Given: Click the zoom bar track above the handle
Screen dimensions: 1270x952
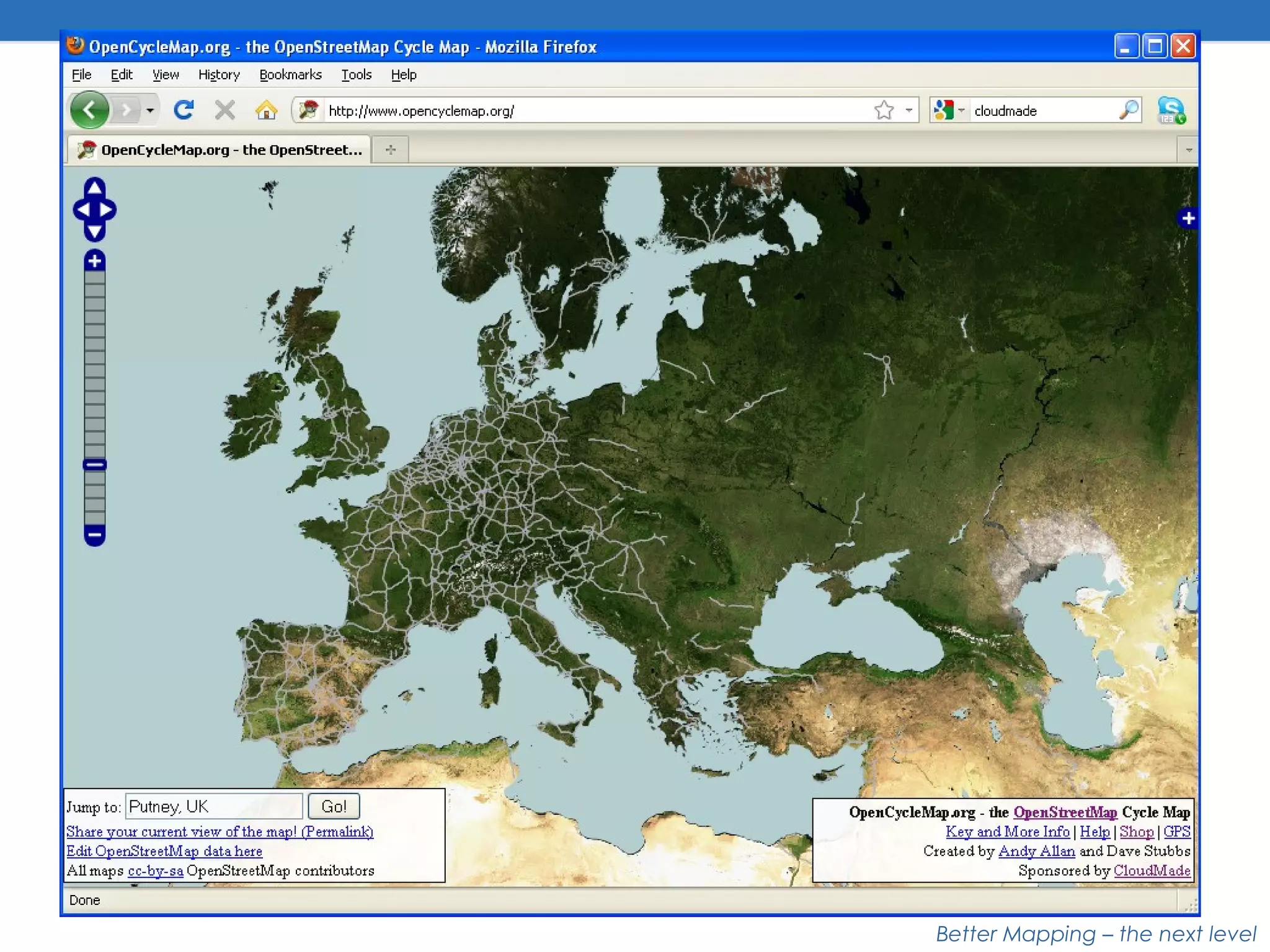Looking at the screenshot, I should point(94,364).
